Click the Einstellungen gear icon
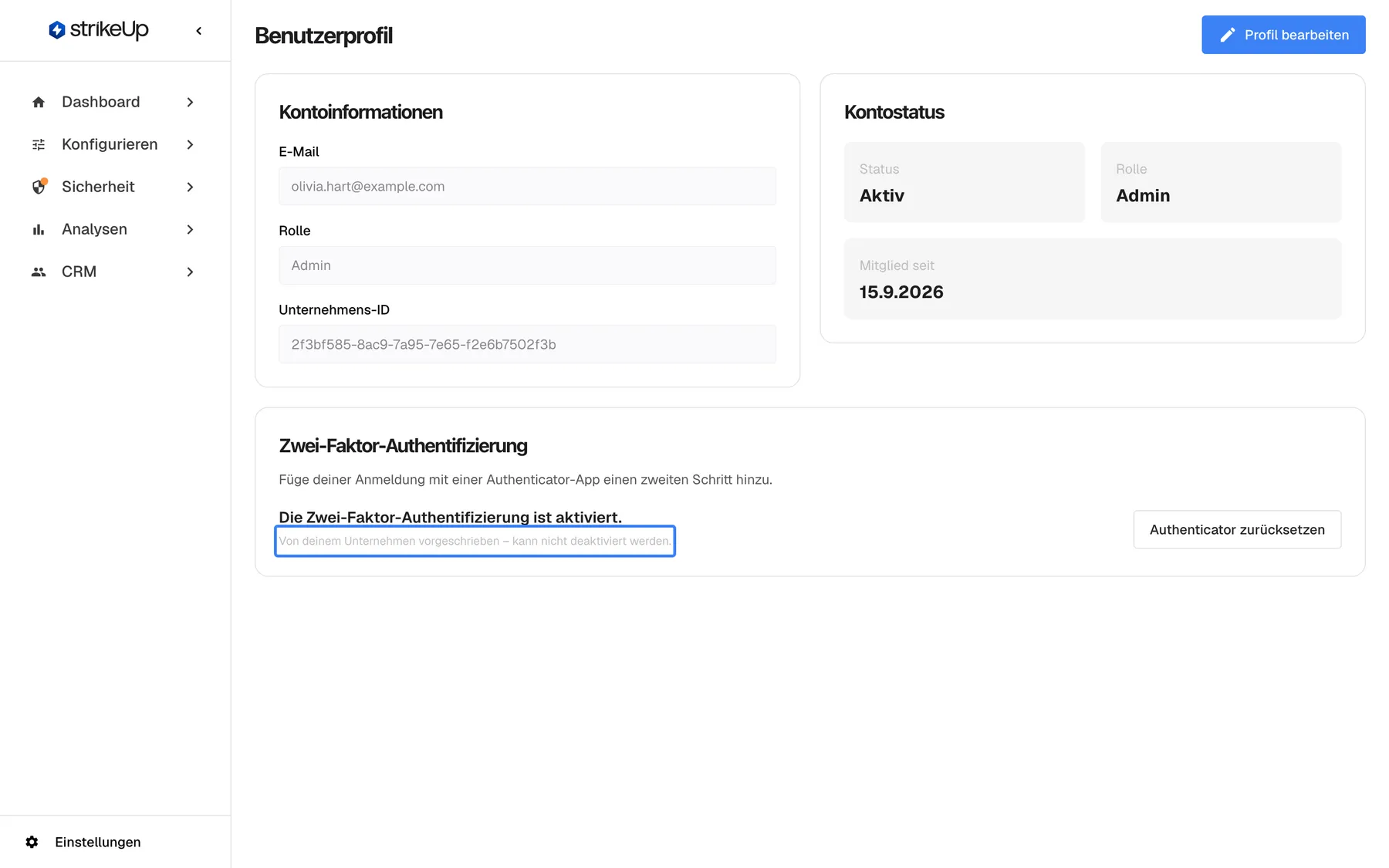The image size is (1389, 868). tap(32, 842)
